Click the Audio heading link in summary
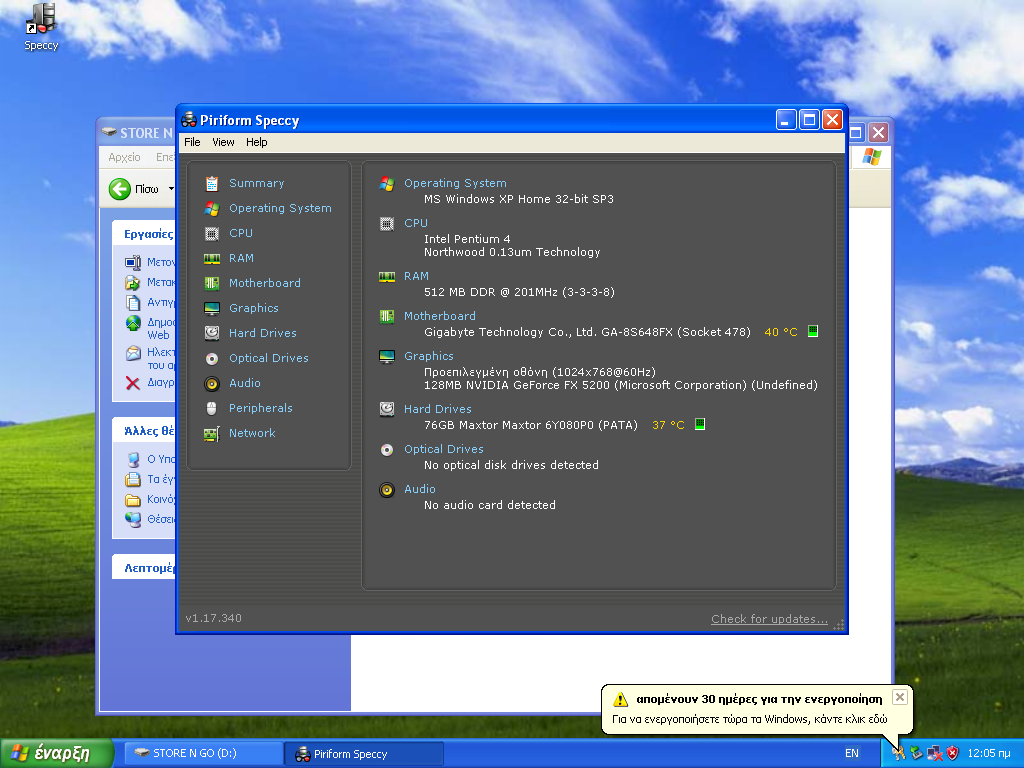This screenshot has height=768, width=1024. (x=419, y=489)
